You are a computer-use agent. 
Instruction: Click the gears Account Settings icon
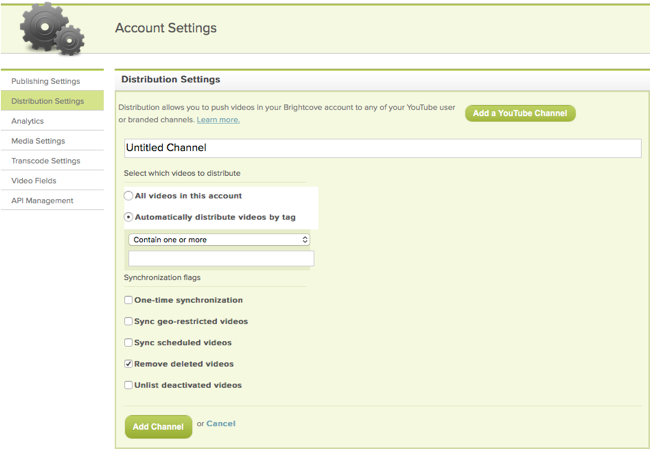(52, 29)
